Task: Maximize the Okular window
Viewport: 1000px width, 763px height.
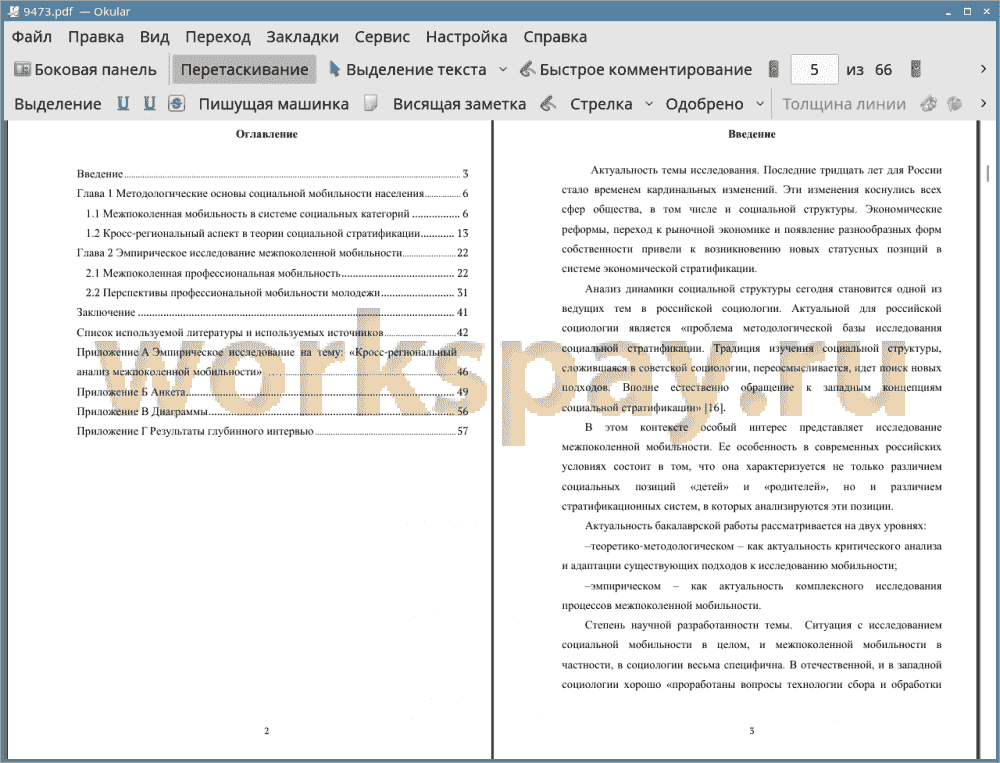Action: (967, 11)
